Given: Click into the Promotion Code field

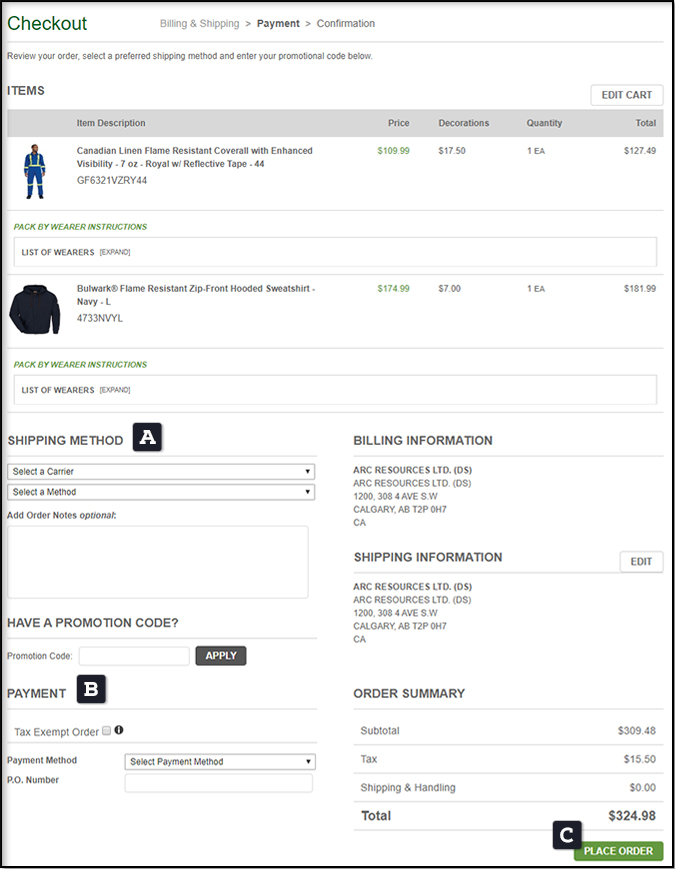Looking at the screenshot, I should (134, 656).
